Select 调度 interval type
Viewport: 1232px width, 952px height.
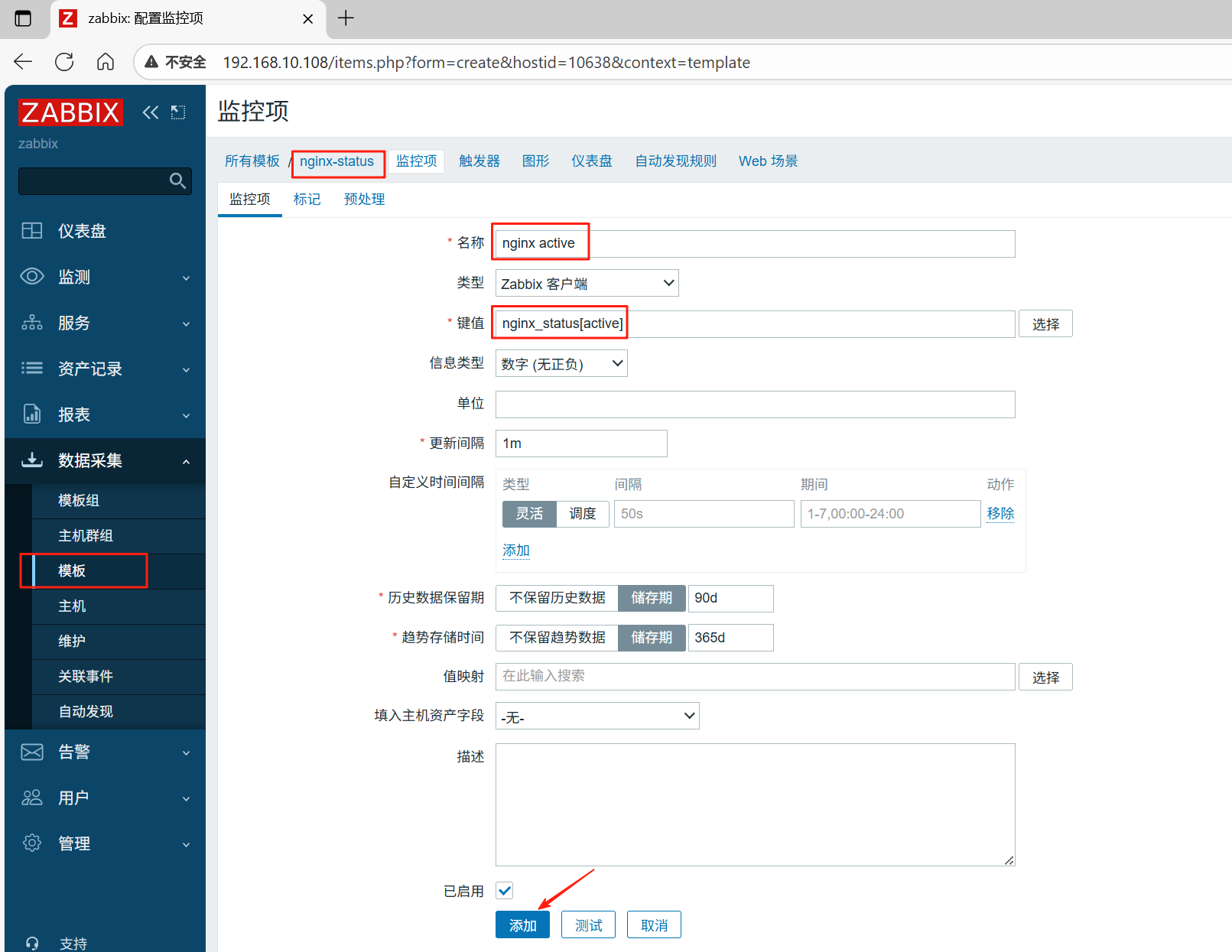[583, 514]
